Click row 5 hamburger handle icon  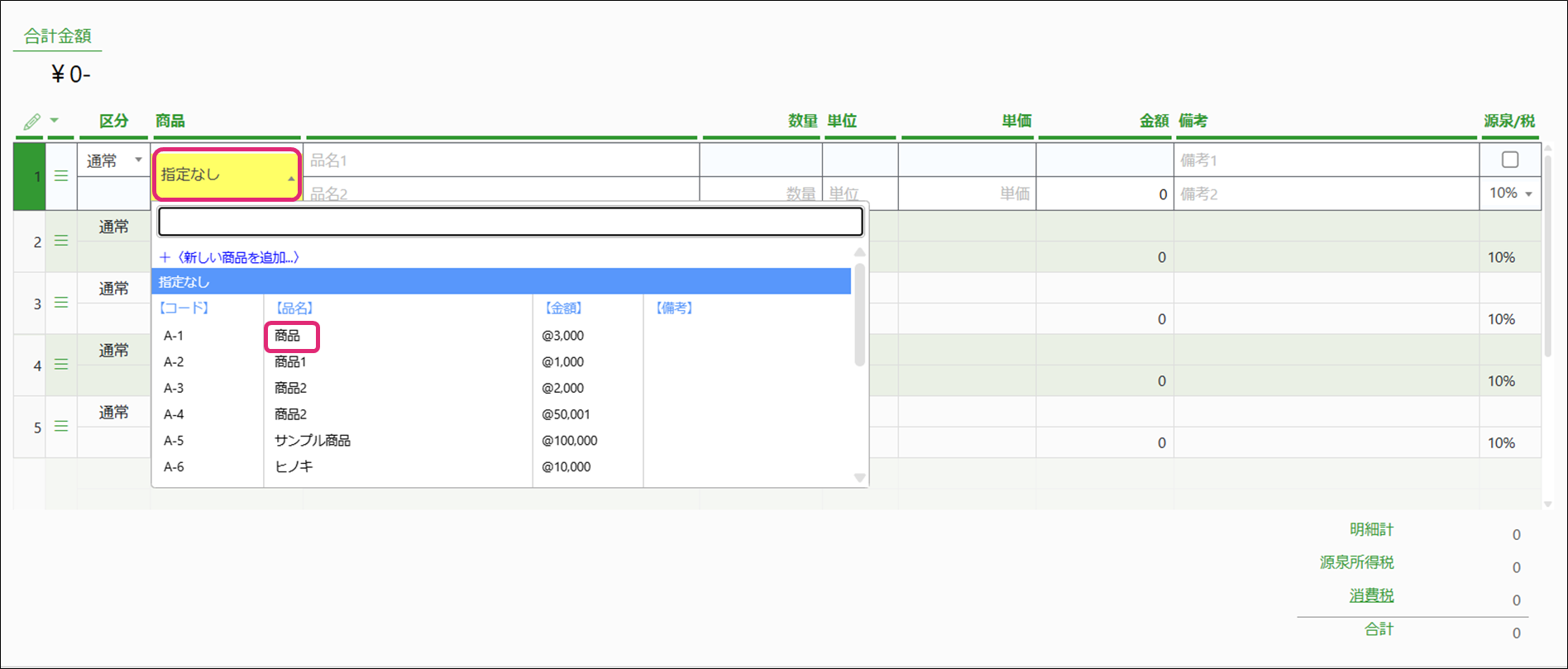click(61, 427)
